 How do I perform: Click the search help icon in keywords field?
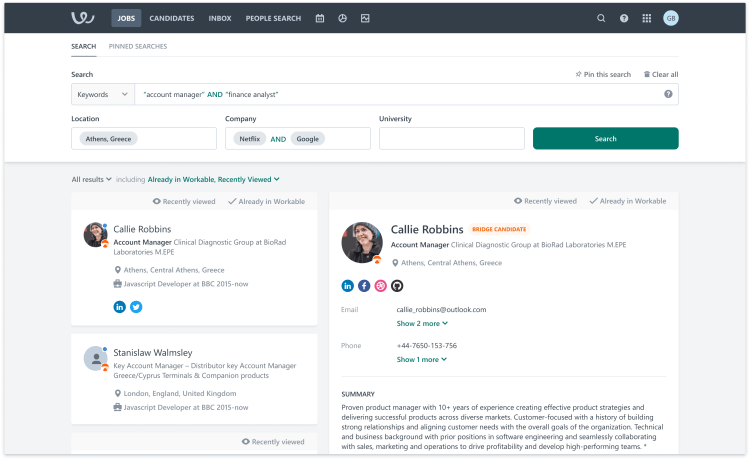pyautogui.click(x=668, y=94)
